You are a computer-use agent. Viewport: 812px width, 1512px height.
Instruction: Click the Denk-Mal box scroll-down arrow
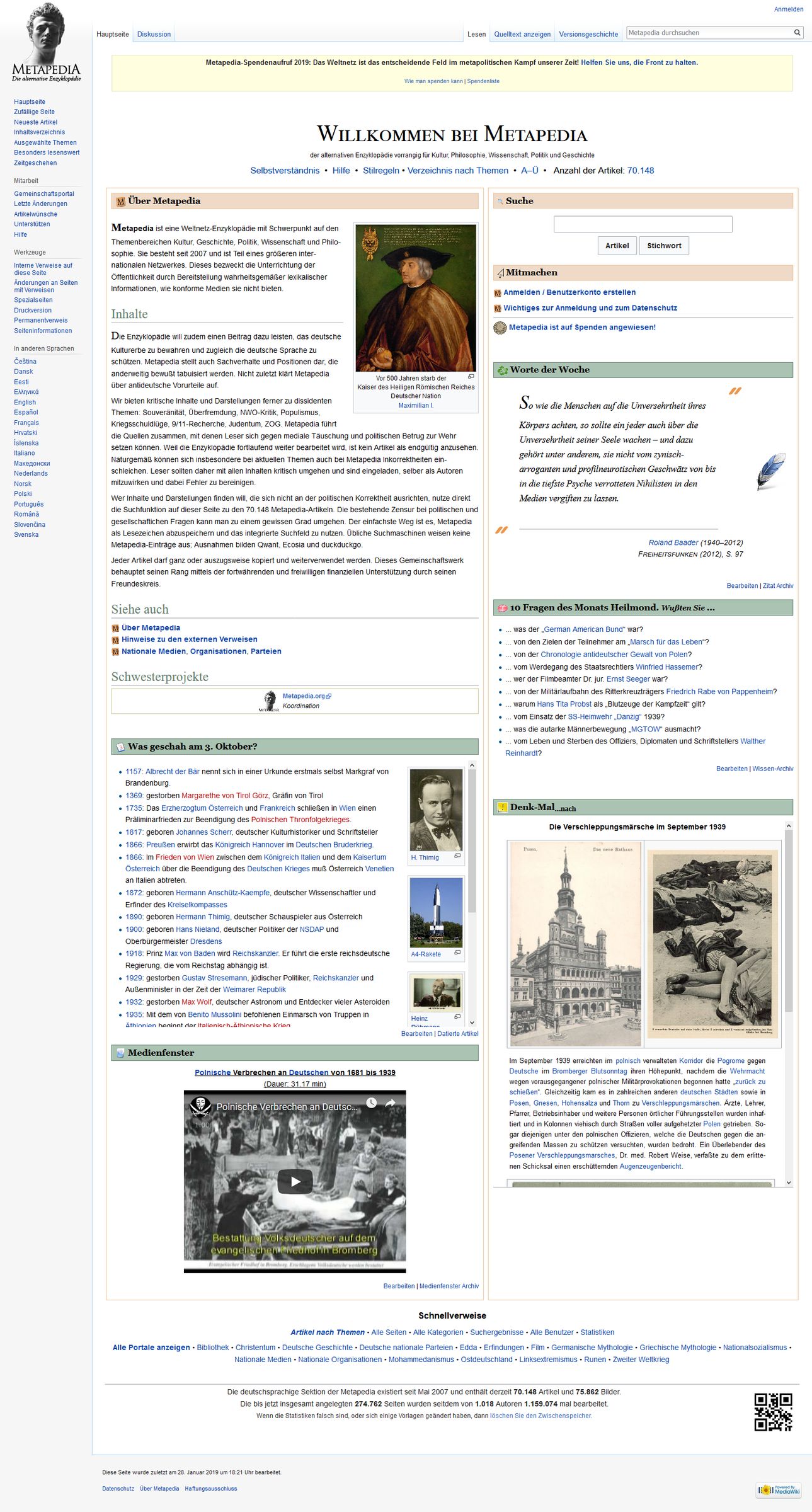(x=788, y=1183)
